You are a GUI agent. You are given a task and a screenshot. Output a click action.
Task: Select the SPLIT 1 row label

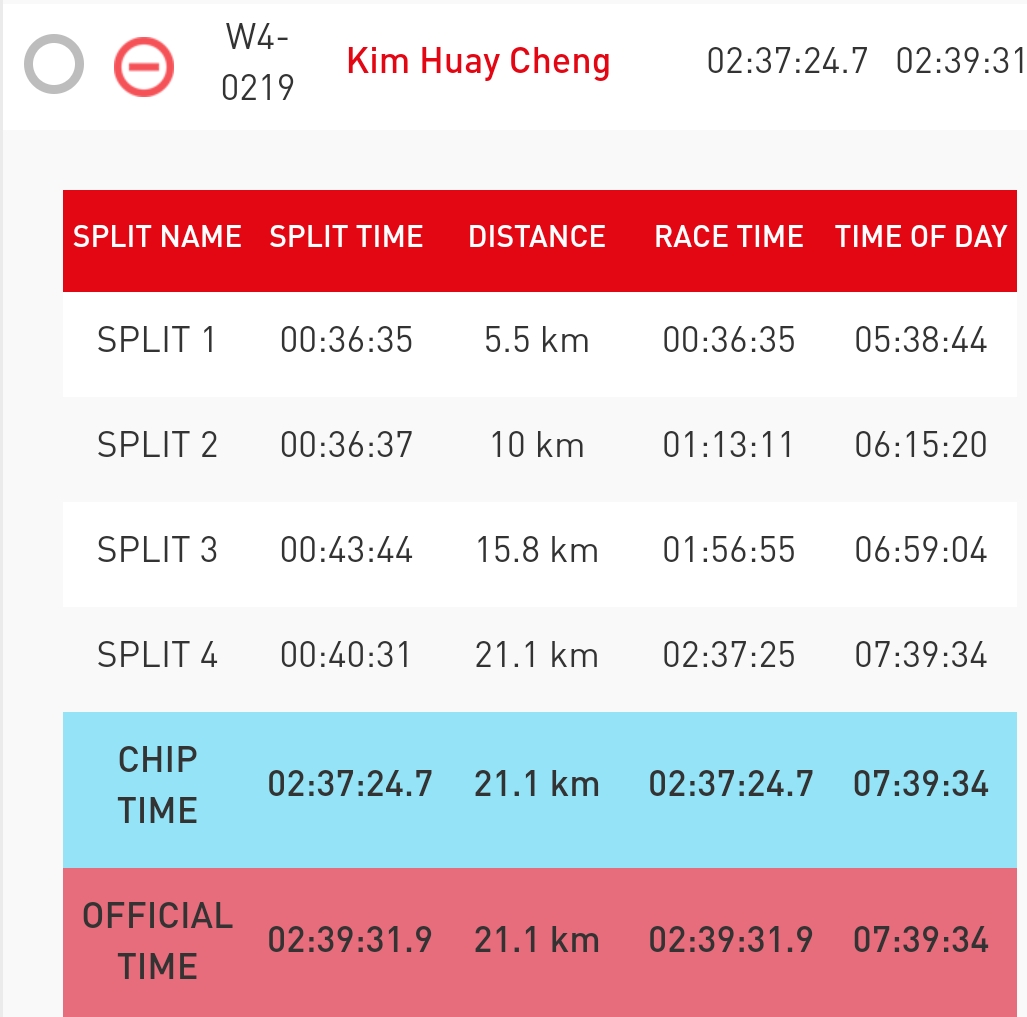click(157, 340)
